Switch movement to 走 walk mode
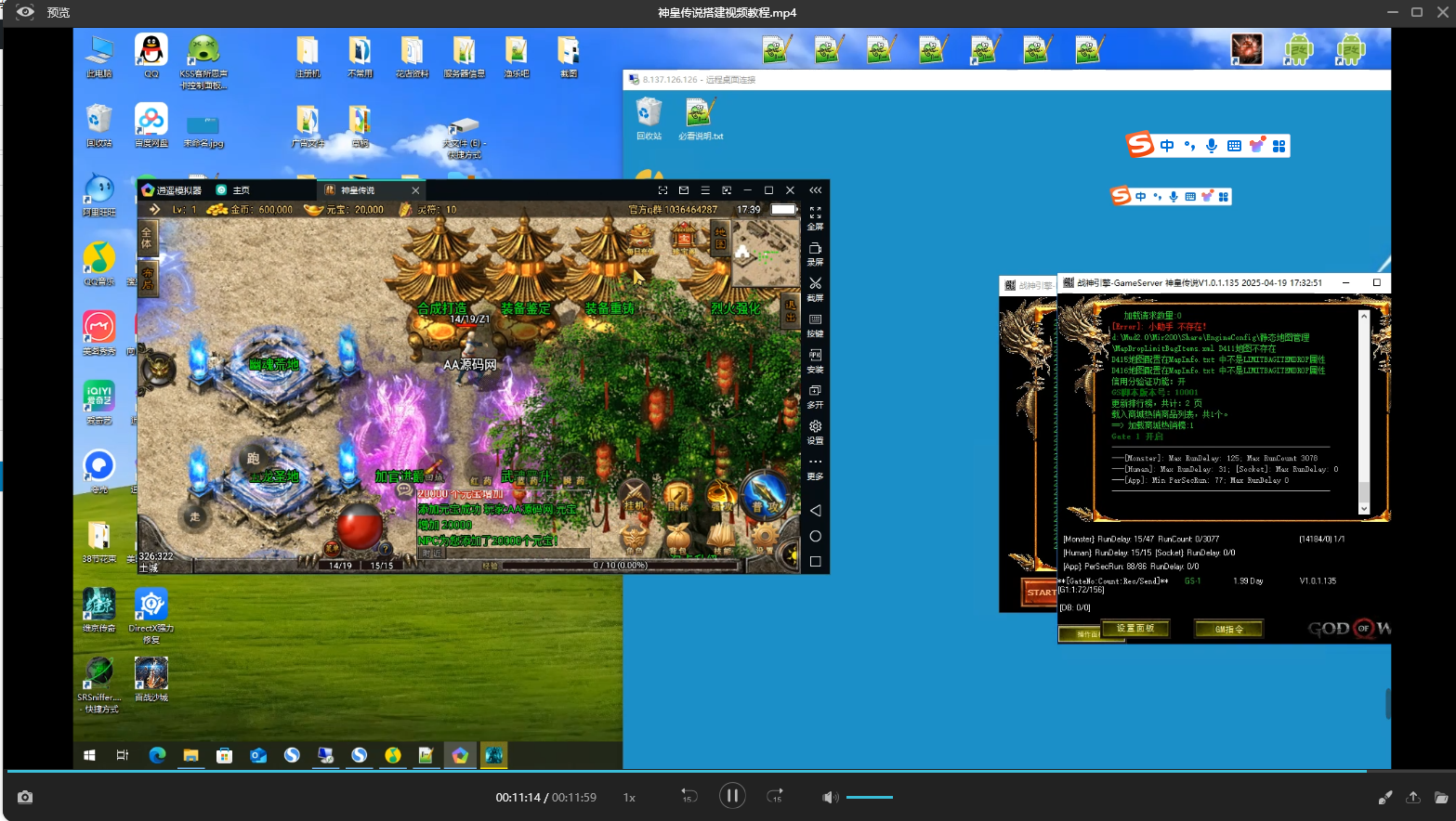1456x821 pixels. [x=194, y=517]
